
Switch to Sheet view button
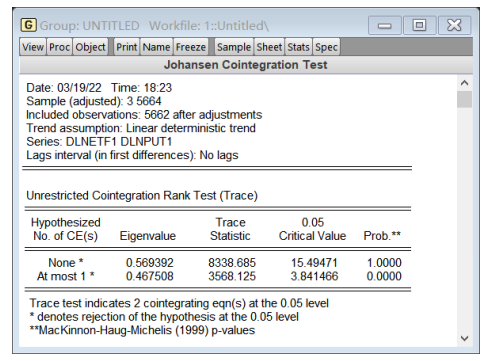click(269, 47)
